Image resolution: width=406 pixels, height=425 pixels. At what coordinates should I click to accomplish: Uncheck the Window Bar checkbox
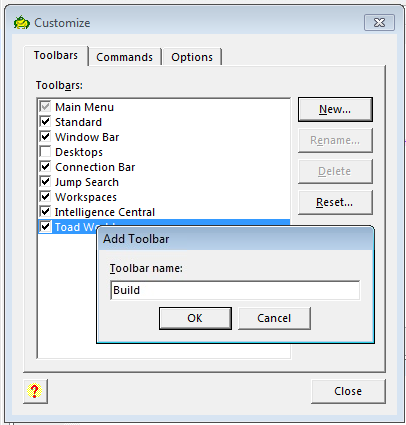click(45, 137)
